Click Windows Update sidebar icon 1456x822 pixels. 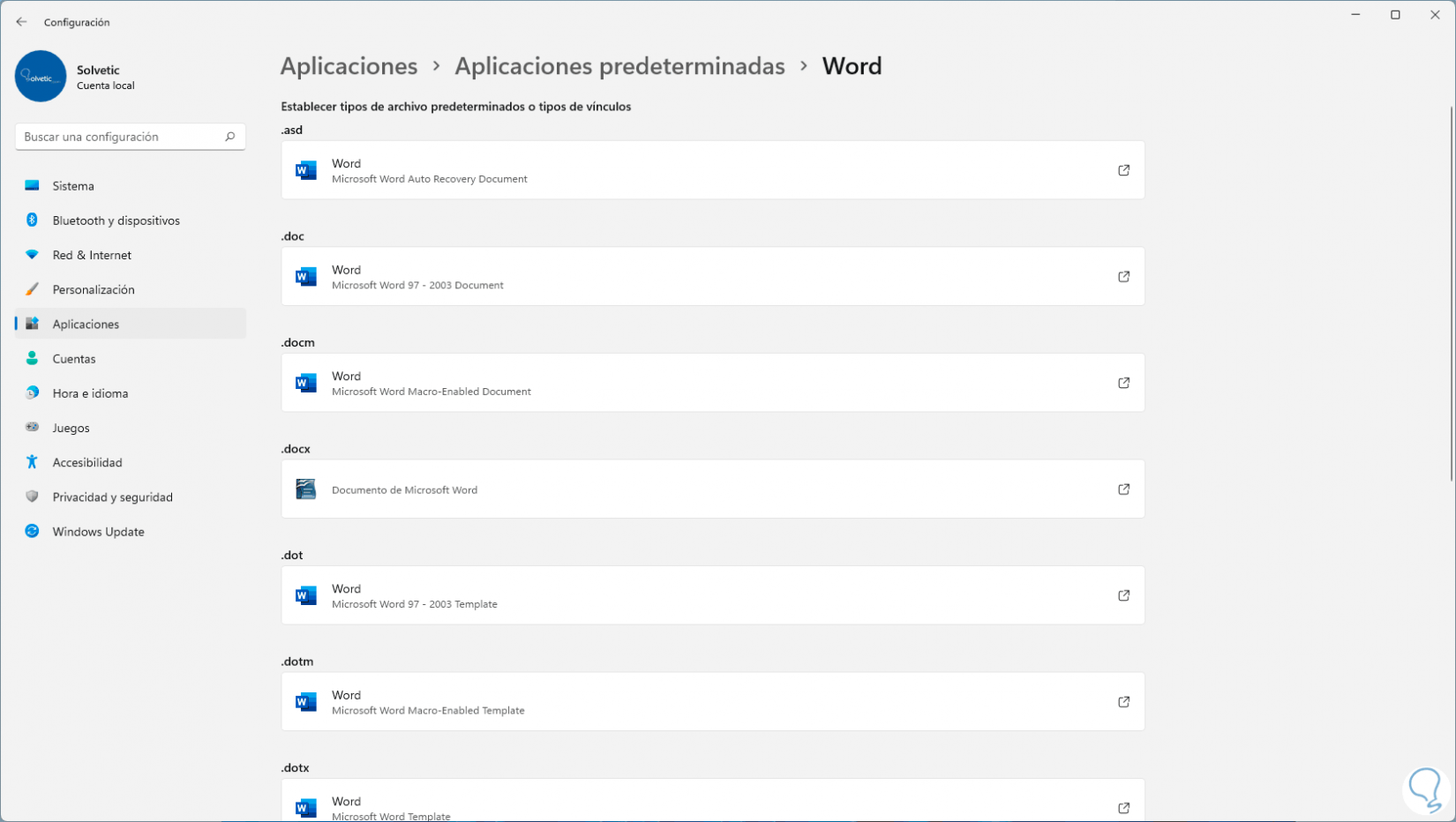tap(33, 531)
